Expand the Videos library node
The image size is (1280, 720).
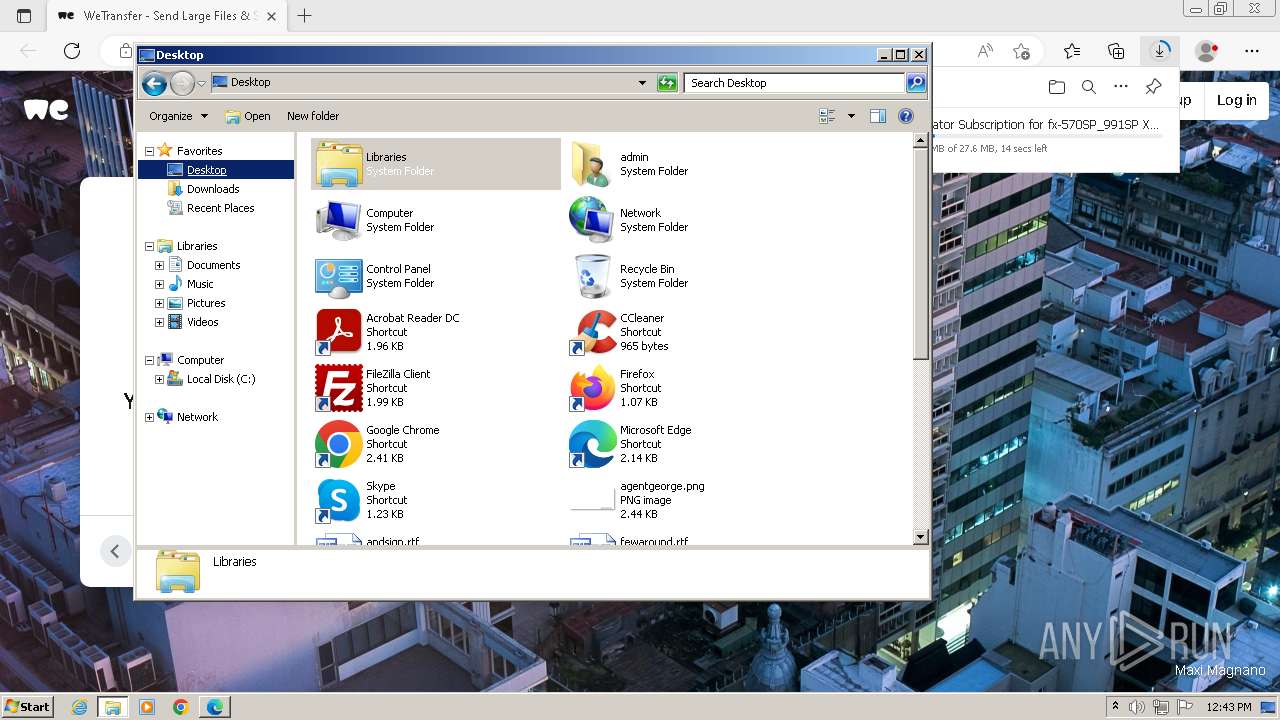pyautogui.click(x=159, y=322)
